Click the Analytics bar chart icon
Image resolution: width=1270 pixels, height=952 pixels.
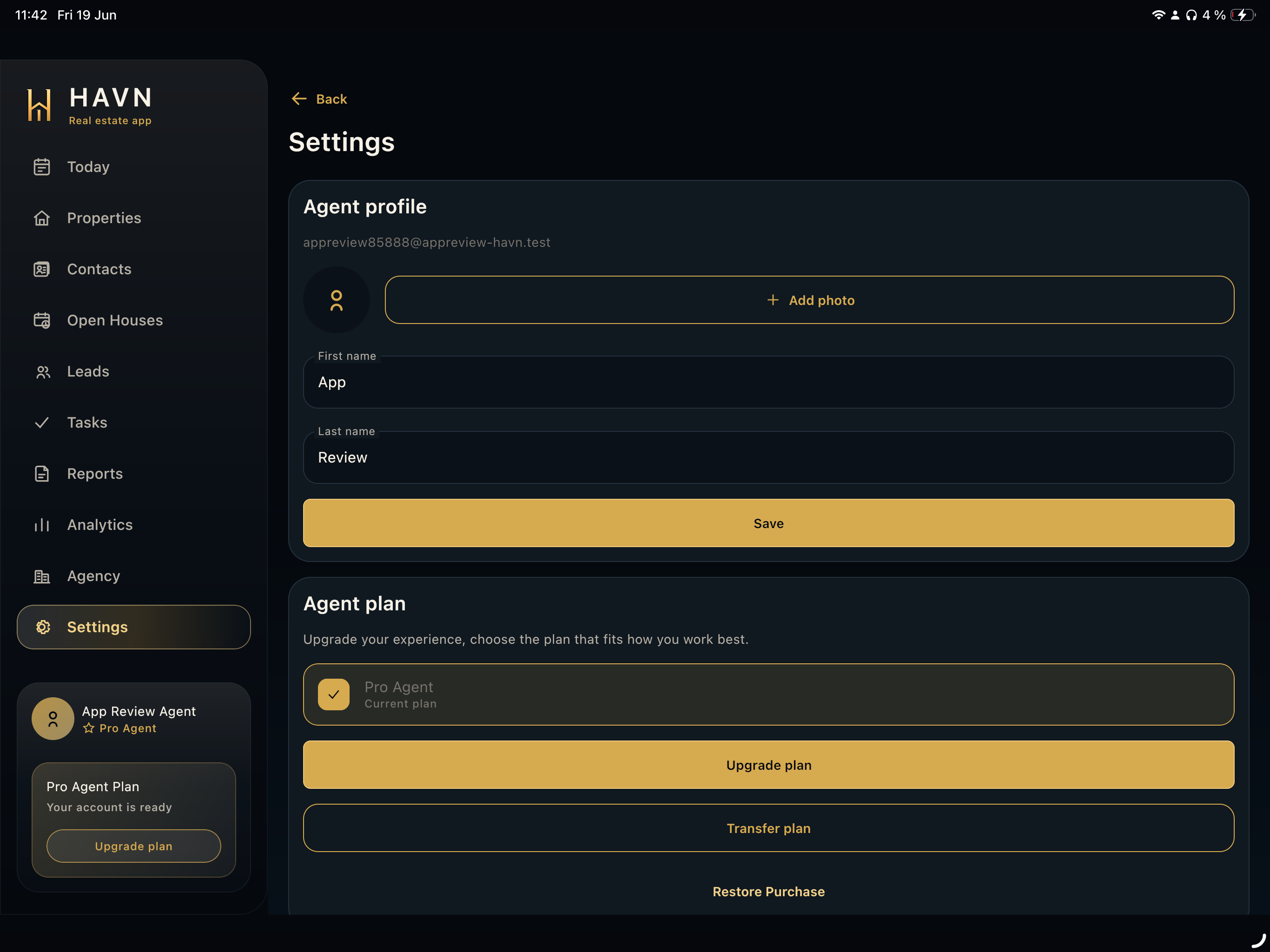click(42, 525)
